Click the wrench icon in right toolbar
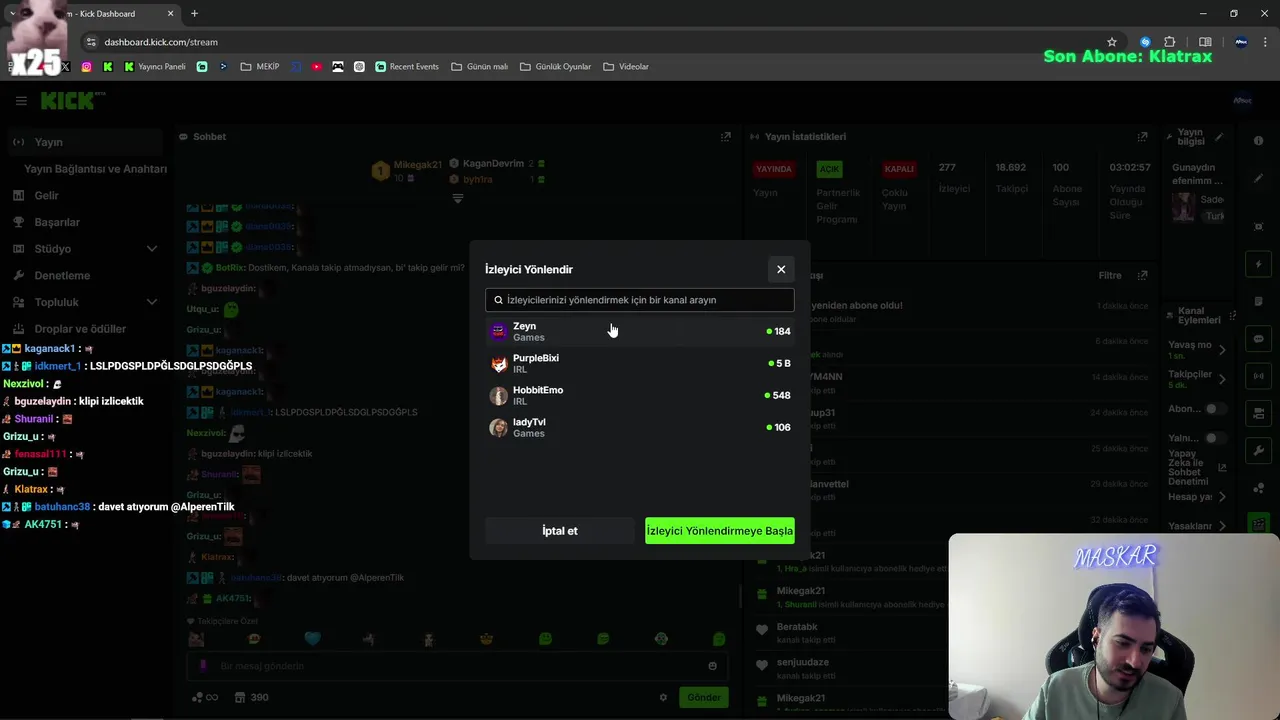Screen dimensions: 1280x720 (x=1258, y=450)
